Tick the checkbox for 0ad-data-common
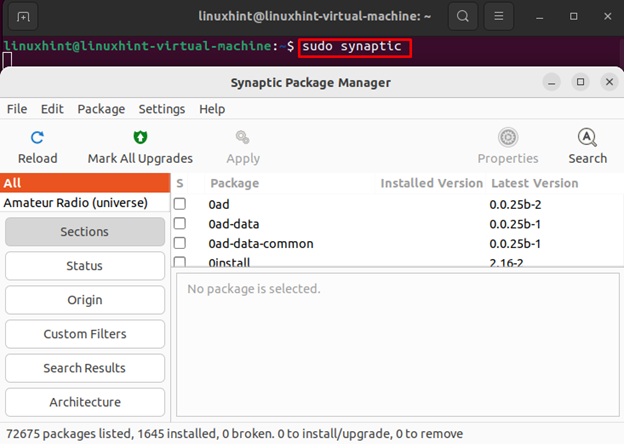 click(x=180, y=243)
